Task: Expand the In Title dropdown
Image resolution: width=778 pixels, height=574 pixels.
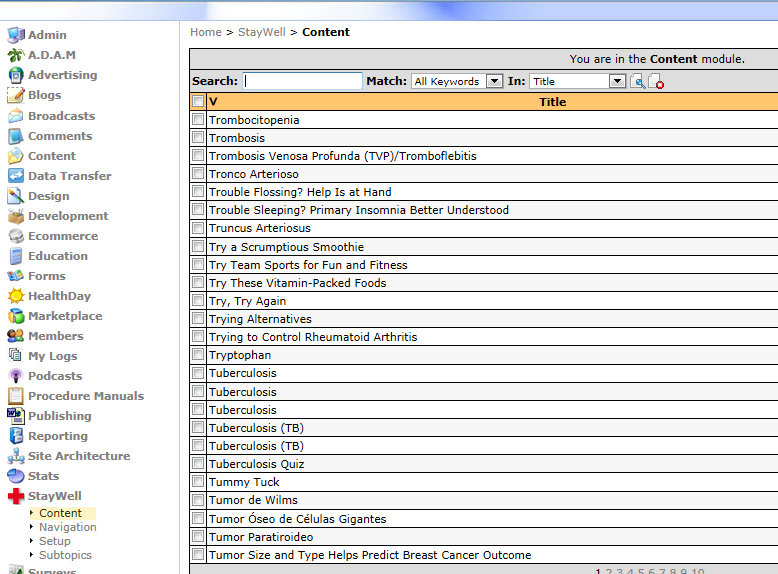Action: (617, 81)
